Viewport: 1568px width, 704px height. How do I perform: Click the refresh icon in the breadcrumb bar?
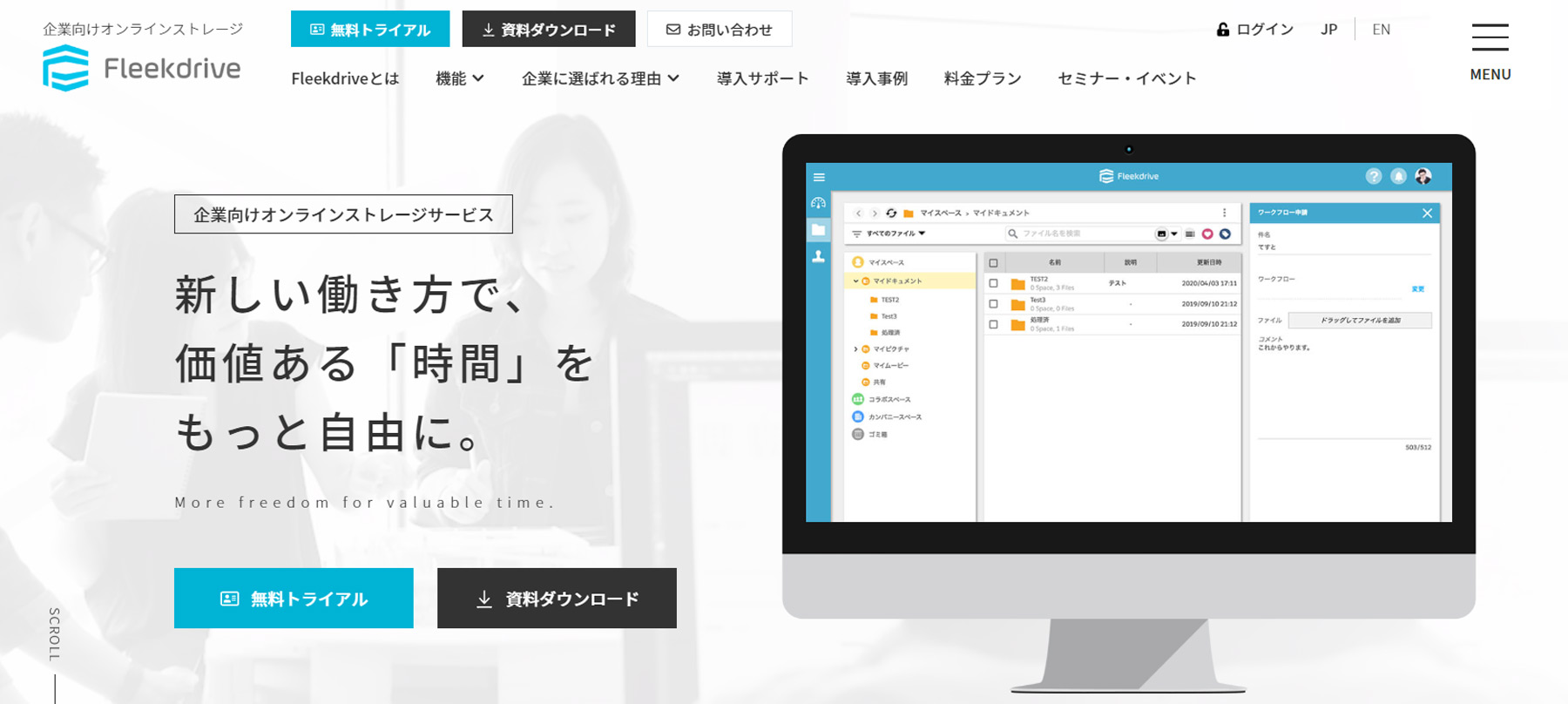point(891,213)
